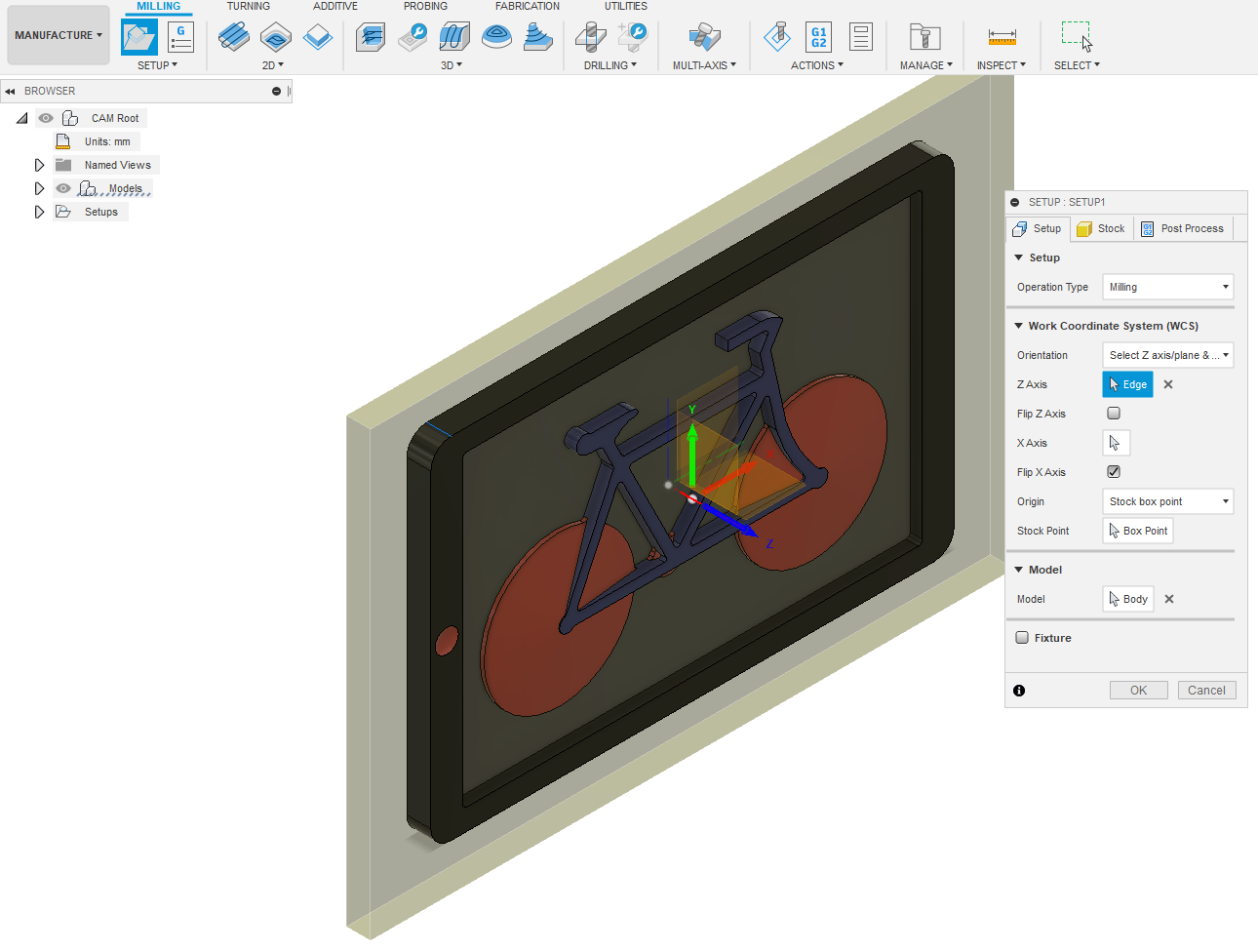Click the Model Body selection button
1258x952 pixels.
(x=1128, y=599)
